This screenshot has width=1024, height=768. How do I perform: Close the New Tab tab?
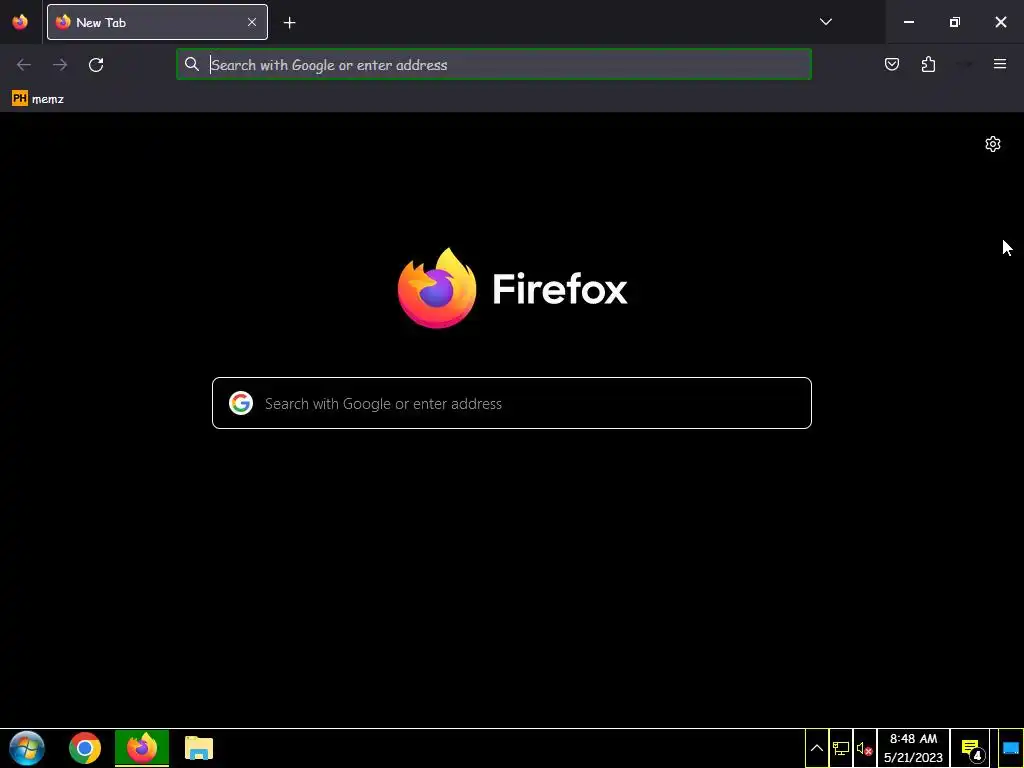point(252,22)
